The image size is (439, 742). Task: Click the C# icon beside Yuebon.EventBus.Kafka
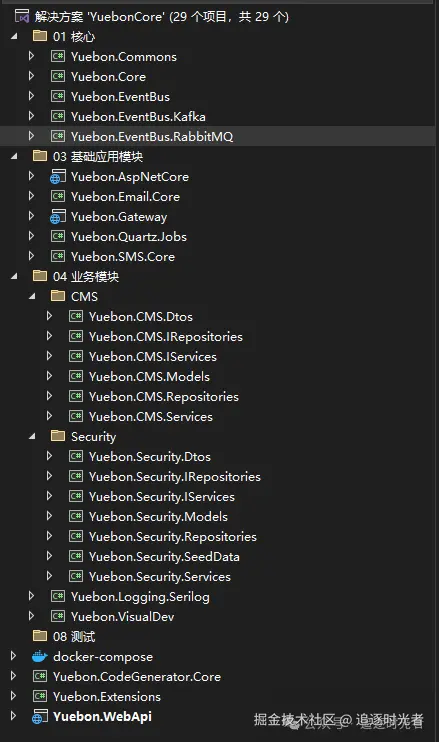click(x=58, y=116)
